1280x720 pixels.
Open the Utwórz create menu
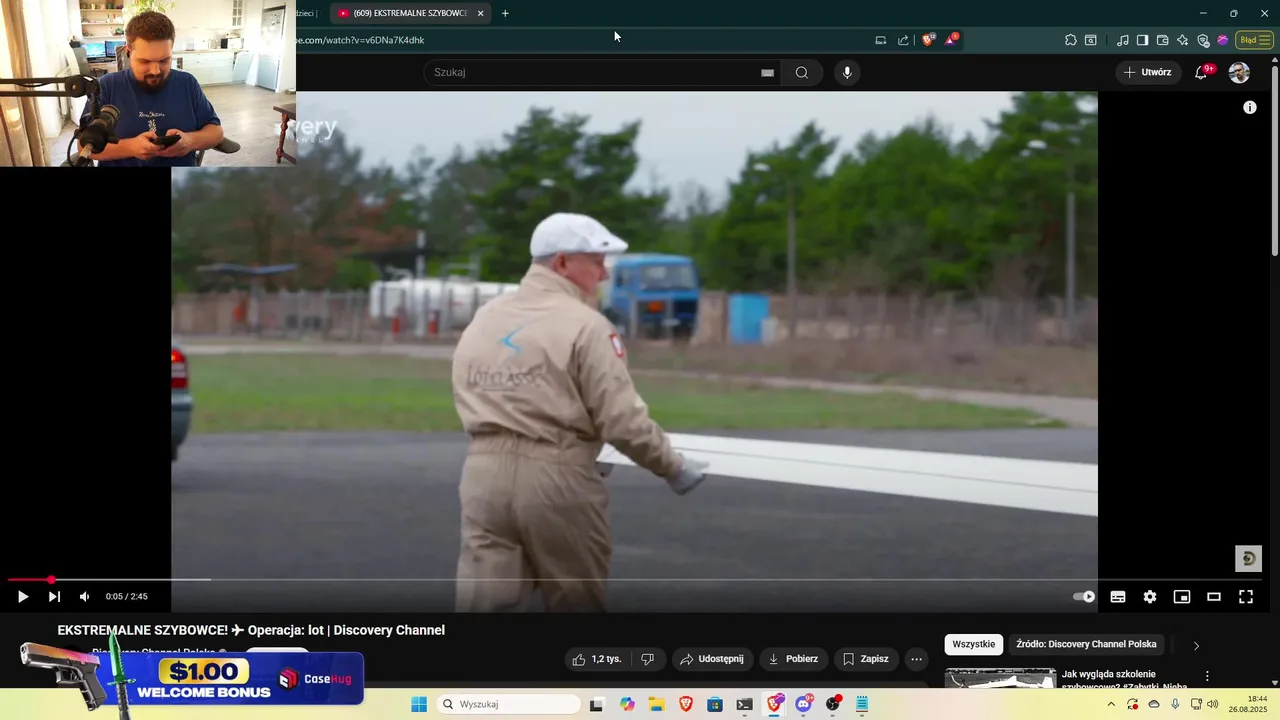(x=1148, y=72)
